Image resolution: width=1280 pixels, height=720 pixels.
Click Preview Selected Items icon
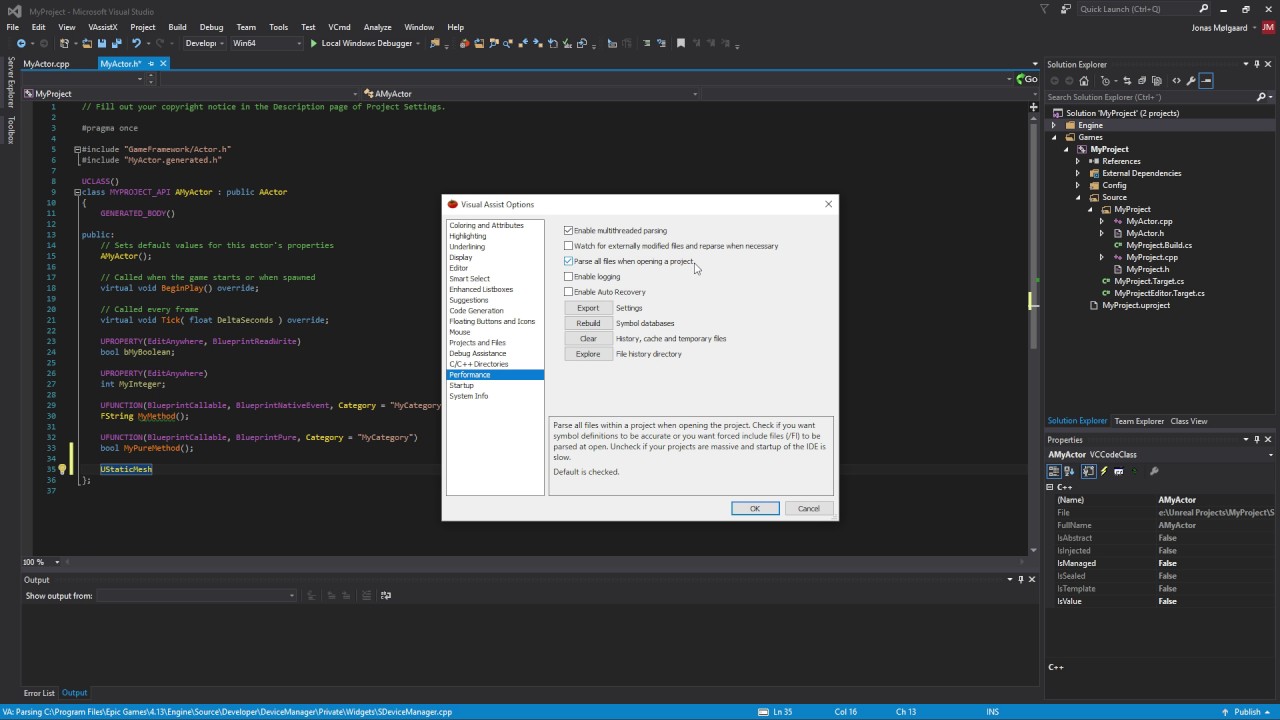(x=1206, y=81)
